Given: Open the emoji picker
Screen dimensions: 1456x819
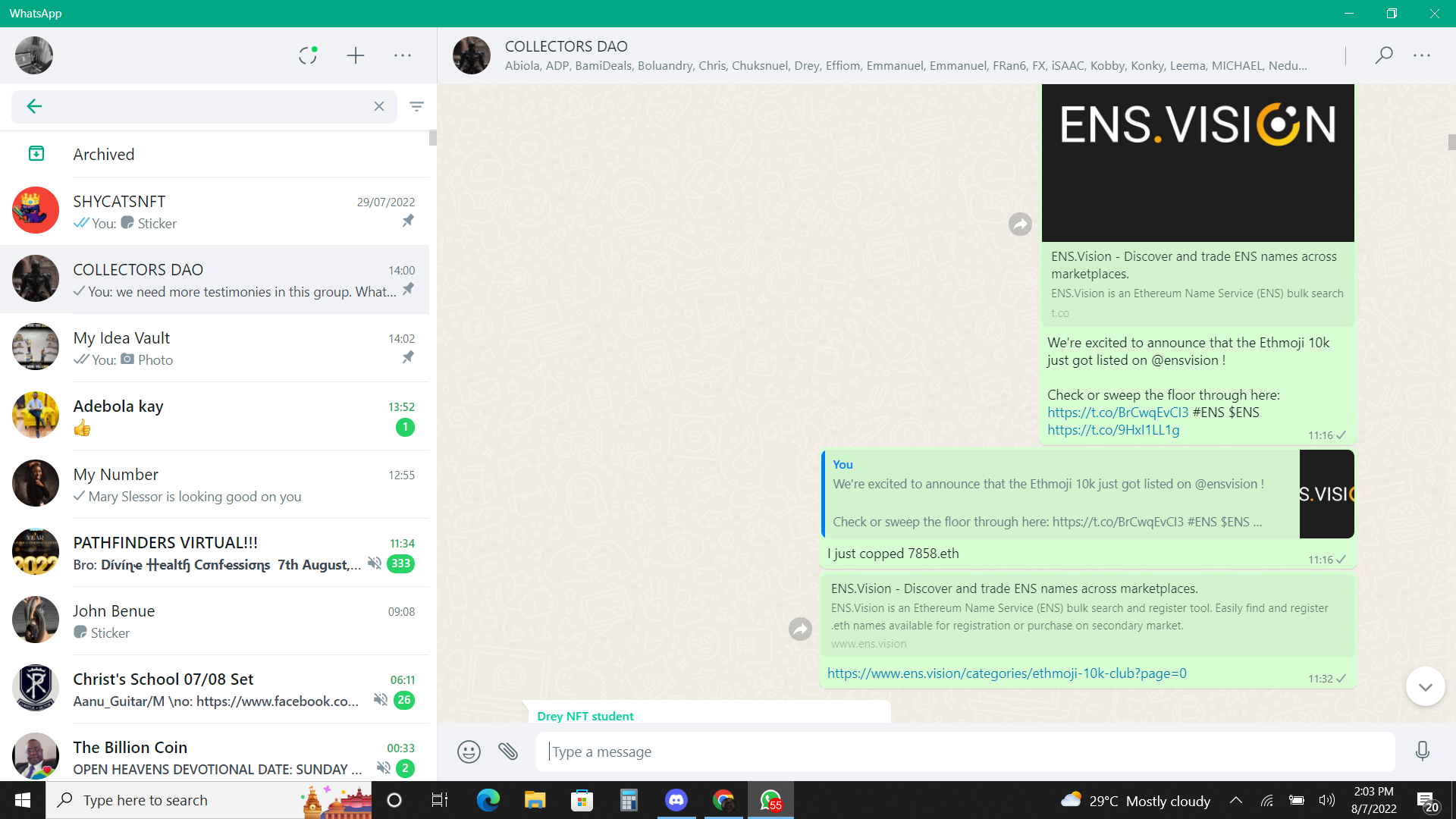Looking at the screenshot, I should (x=469, y=752).
